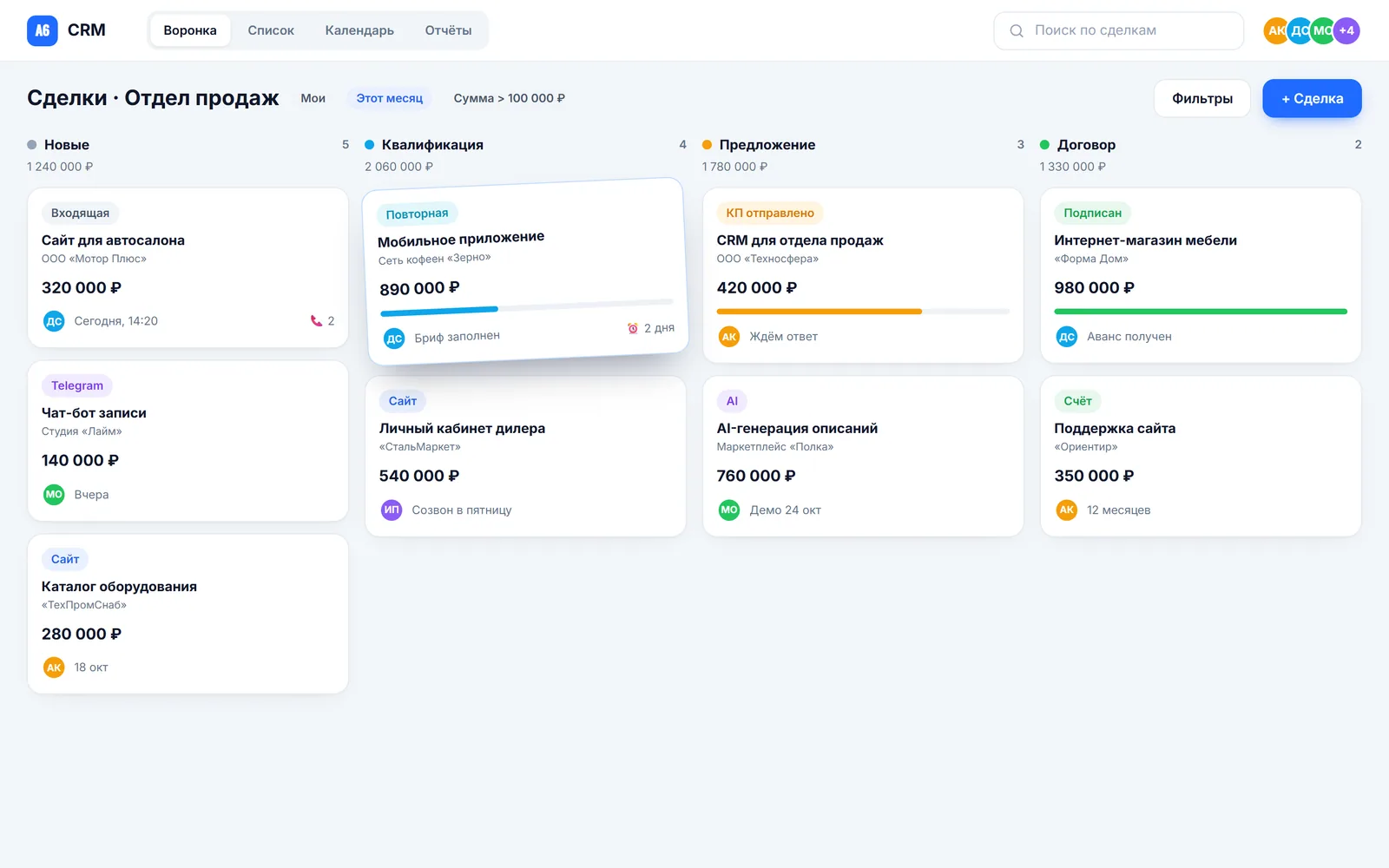The image size is (1389, 868).
Task: Click АК avatar on Поддержка сайта card
Action: click(1067, 510)
